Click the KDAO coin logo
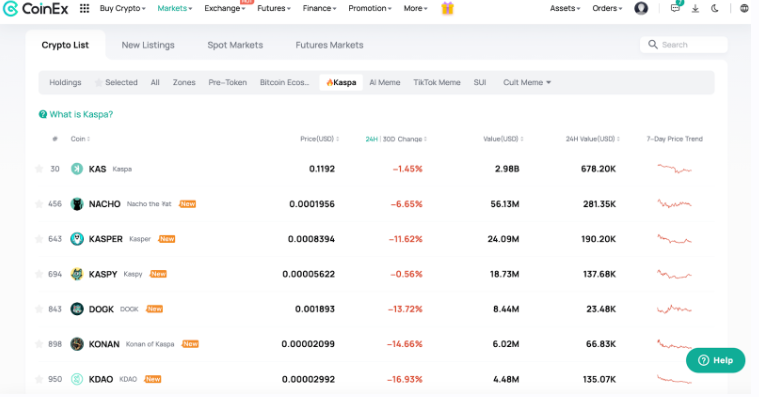Screen dimensions: 759x397 [77, 379]
